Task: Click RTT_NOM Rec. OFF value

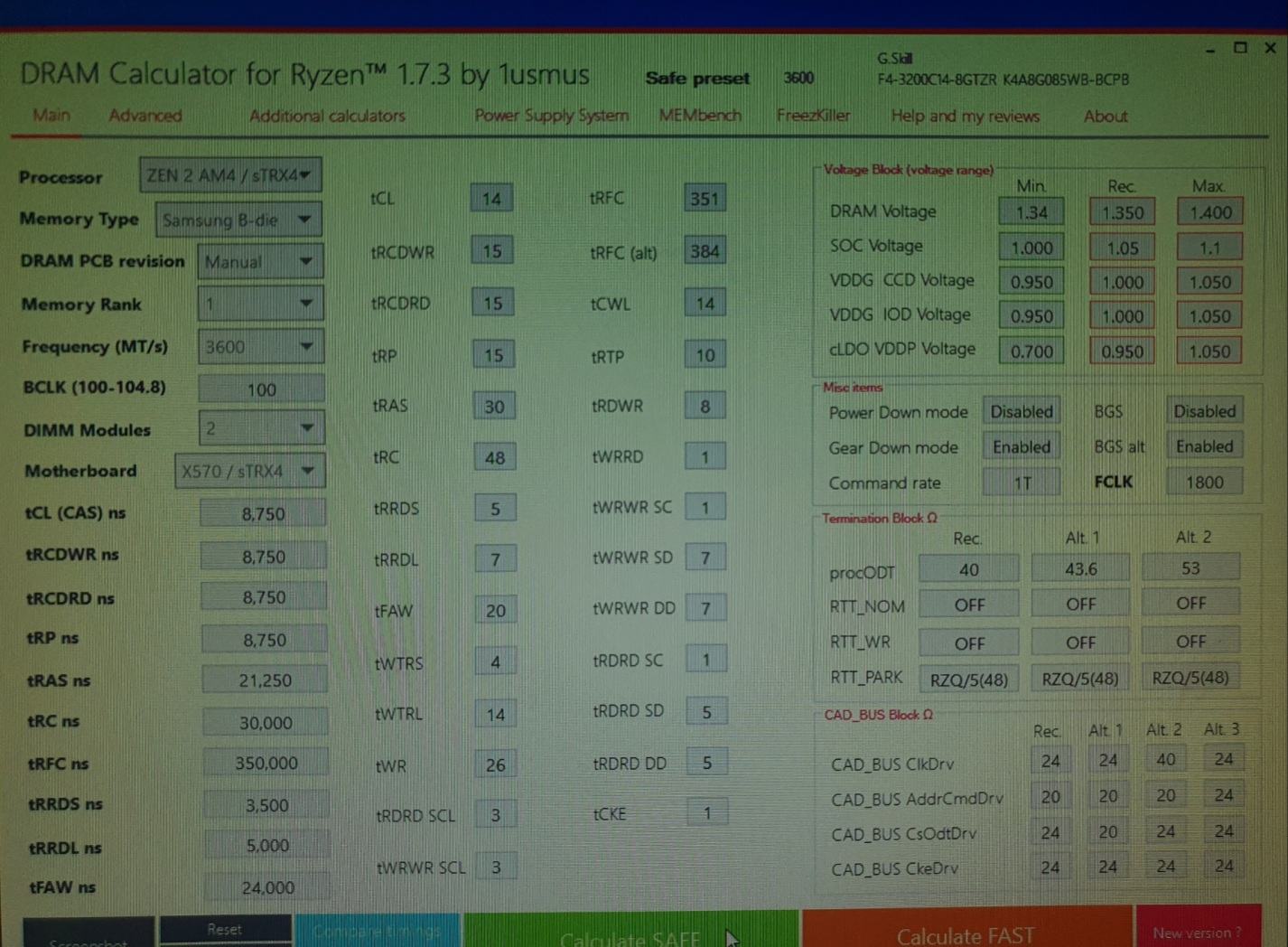Action: [x=969, y=605]
